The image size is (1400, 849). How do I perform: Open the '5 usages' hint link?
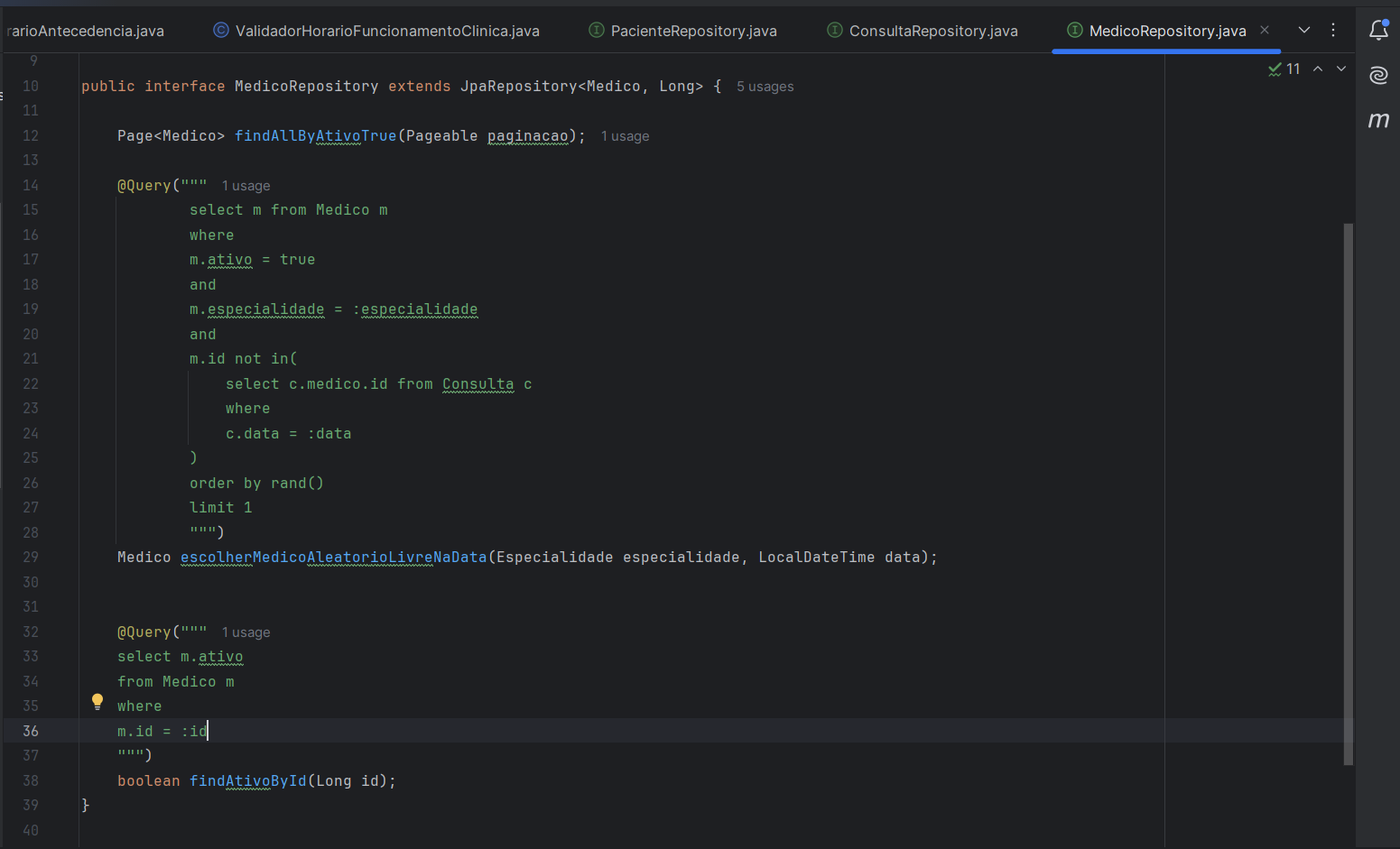(765, 87)
